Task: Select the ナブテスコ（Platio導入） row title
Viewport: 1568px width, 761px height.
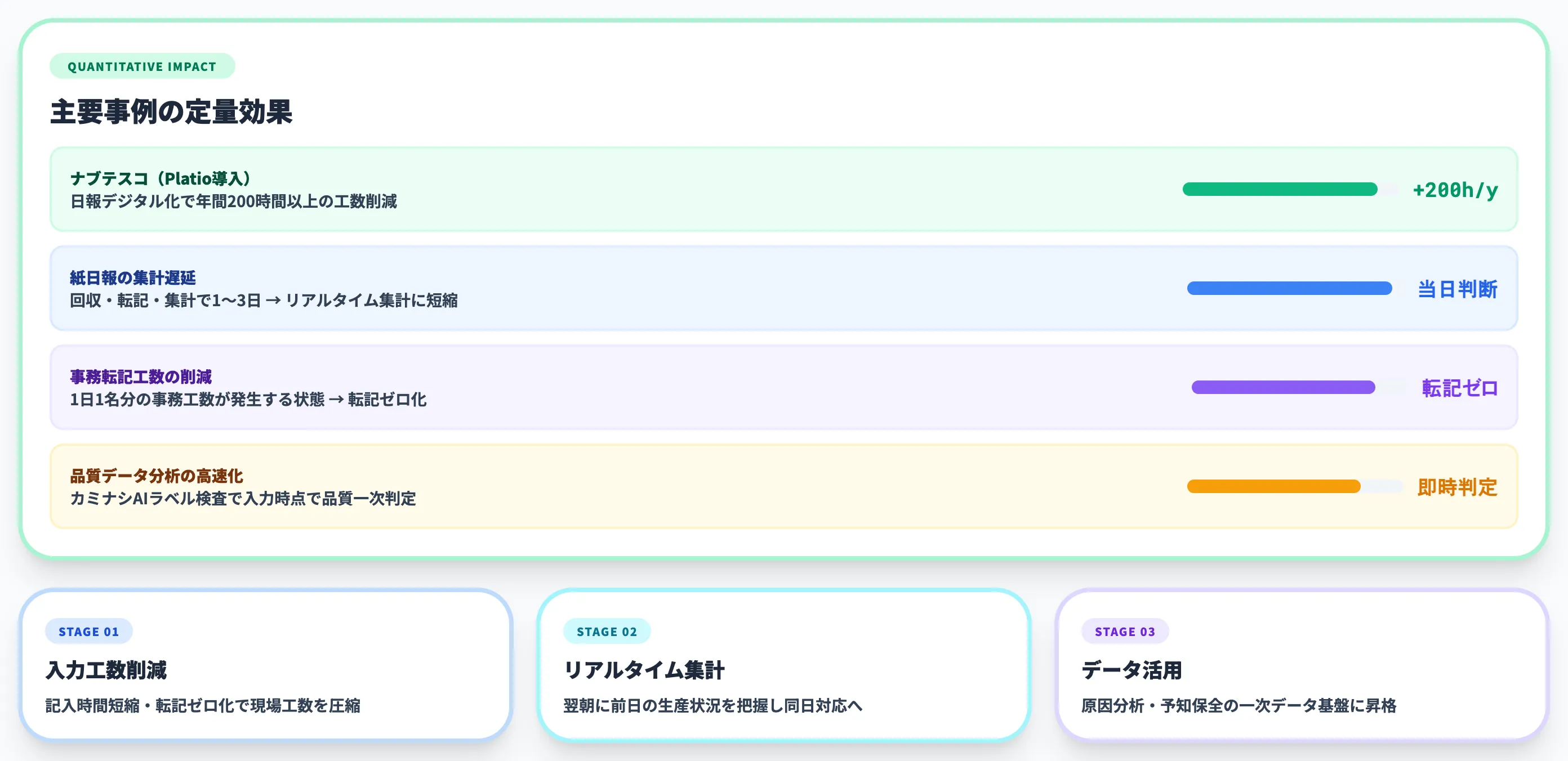Action: (x=161, y=178)
